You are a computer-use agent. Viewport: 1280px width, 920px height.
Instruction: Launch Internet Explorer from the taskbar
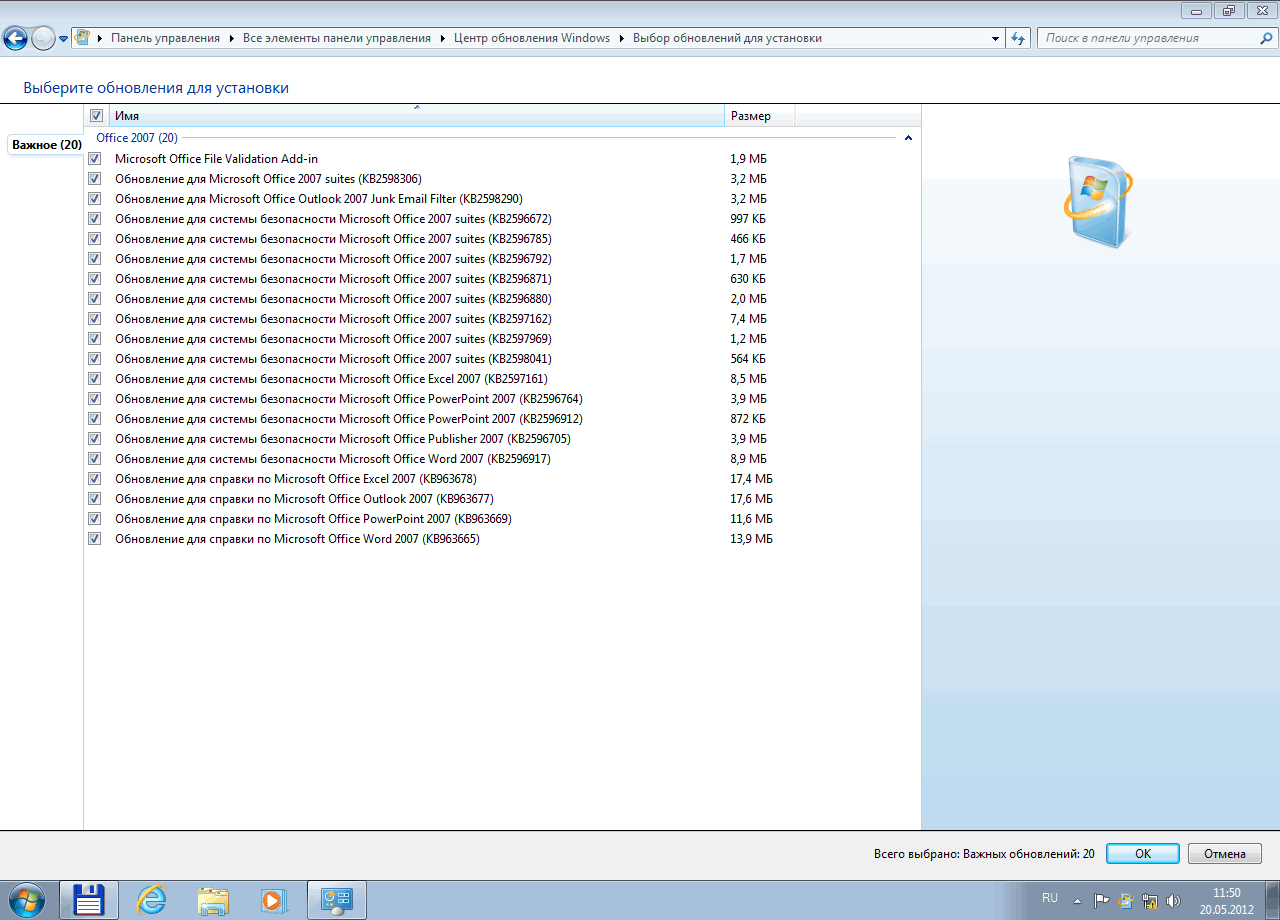(151, 900)
